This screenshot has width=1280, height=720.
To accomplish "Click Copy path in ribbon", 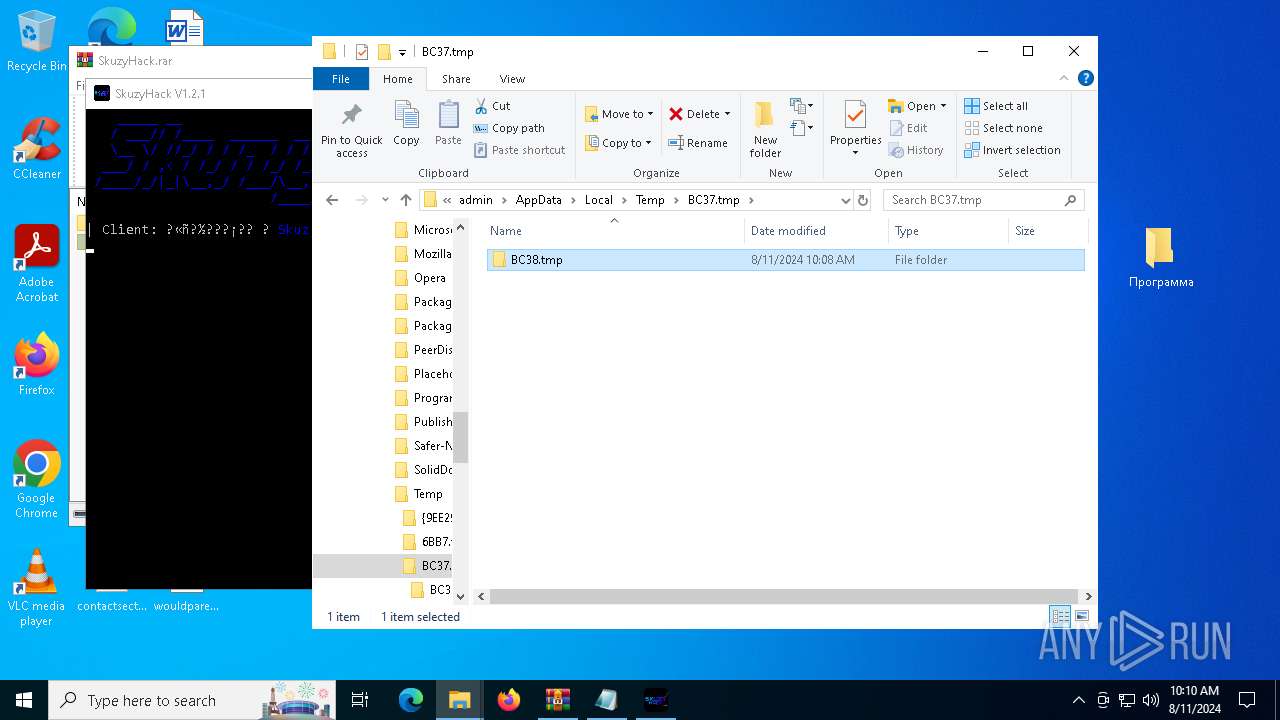I will pyautogui.click(x=509, y=128).
